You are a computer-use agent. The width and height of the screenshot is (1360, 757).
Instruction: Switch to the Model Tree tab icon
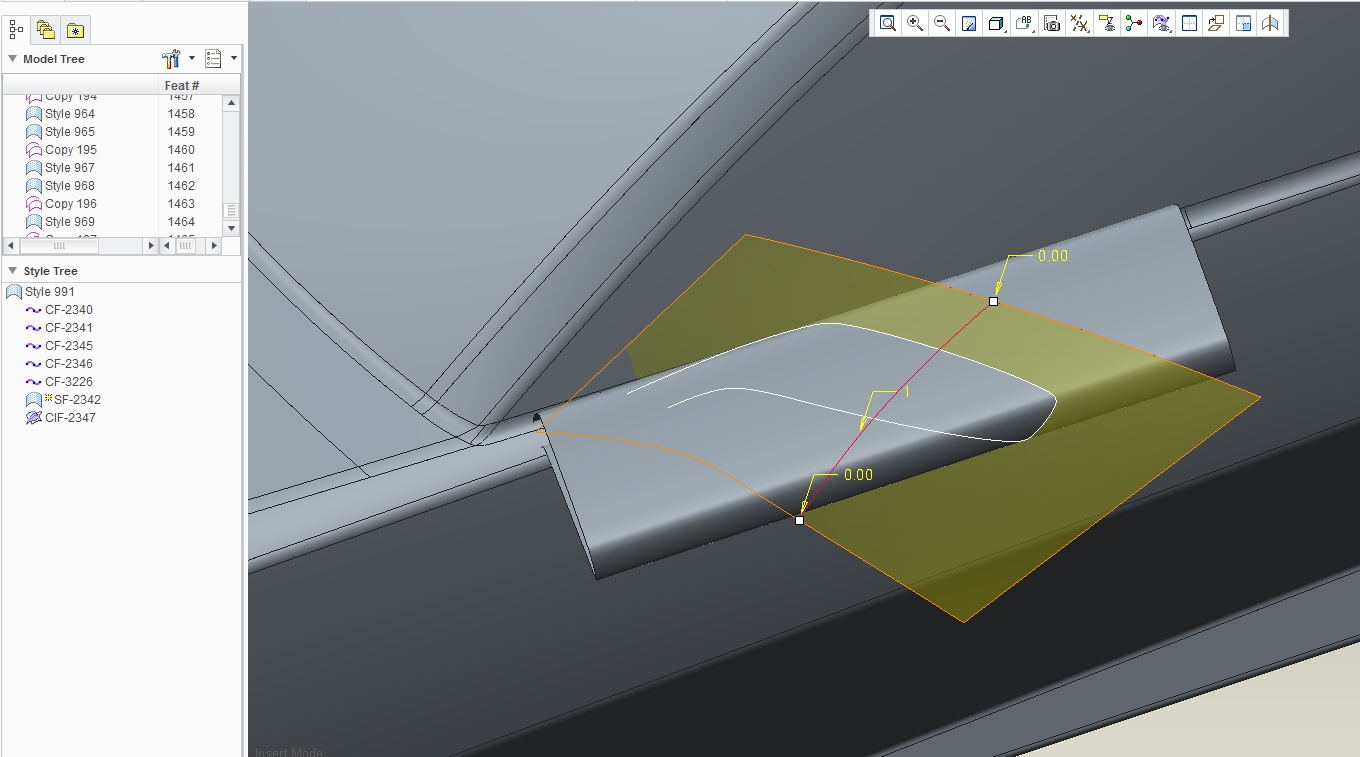tap(16, 30)
